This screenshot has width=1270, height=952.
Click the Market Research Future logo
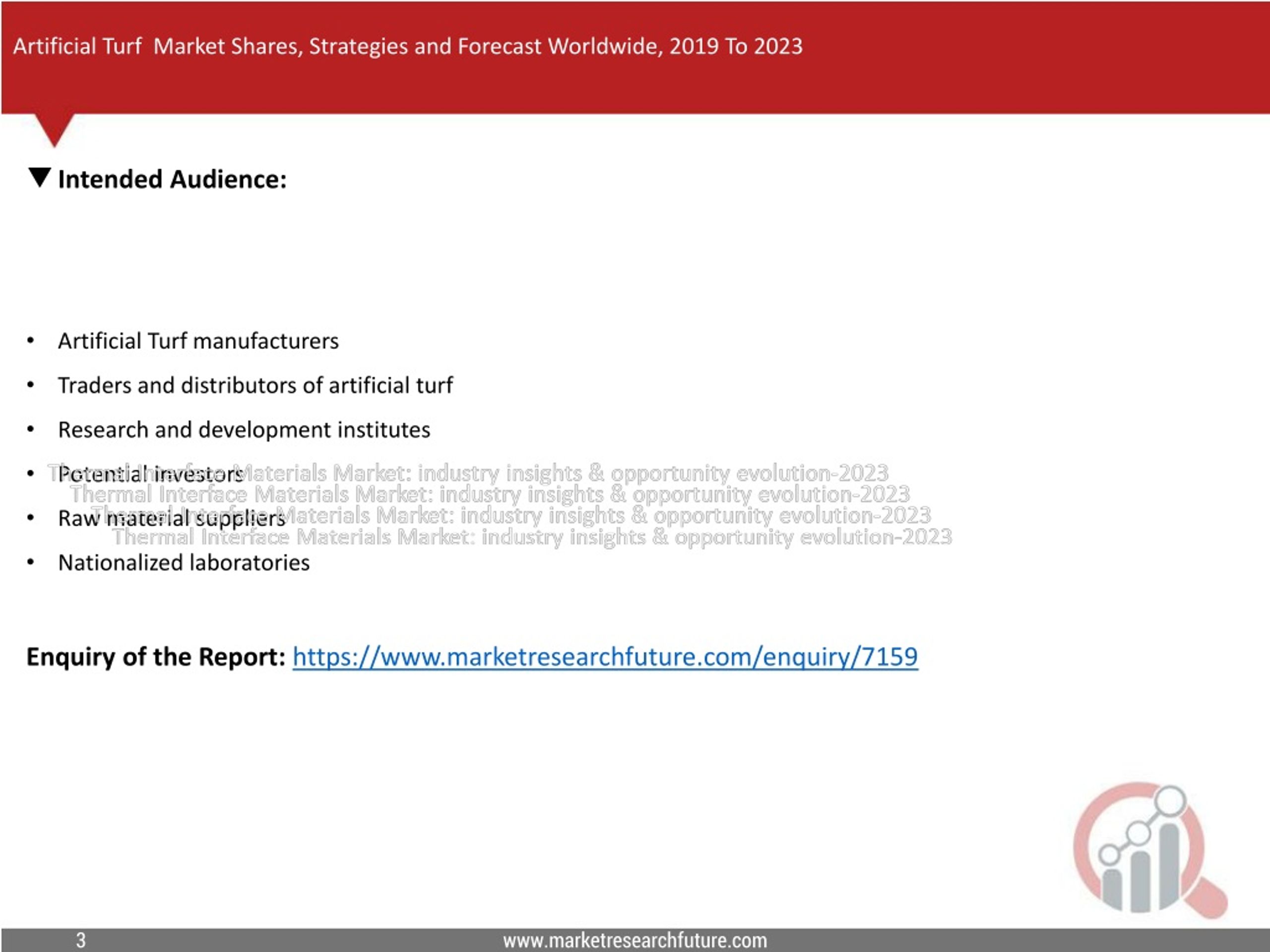(x=1150, y=849)
